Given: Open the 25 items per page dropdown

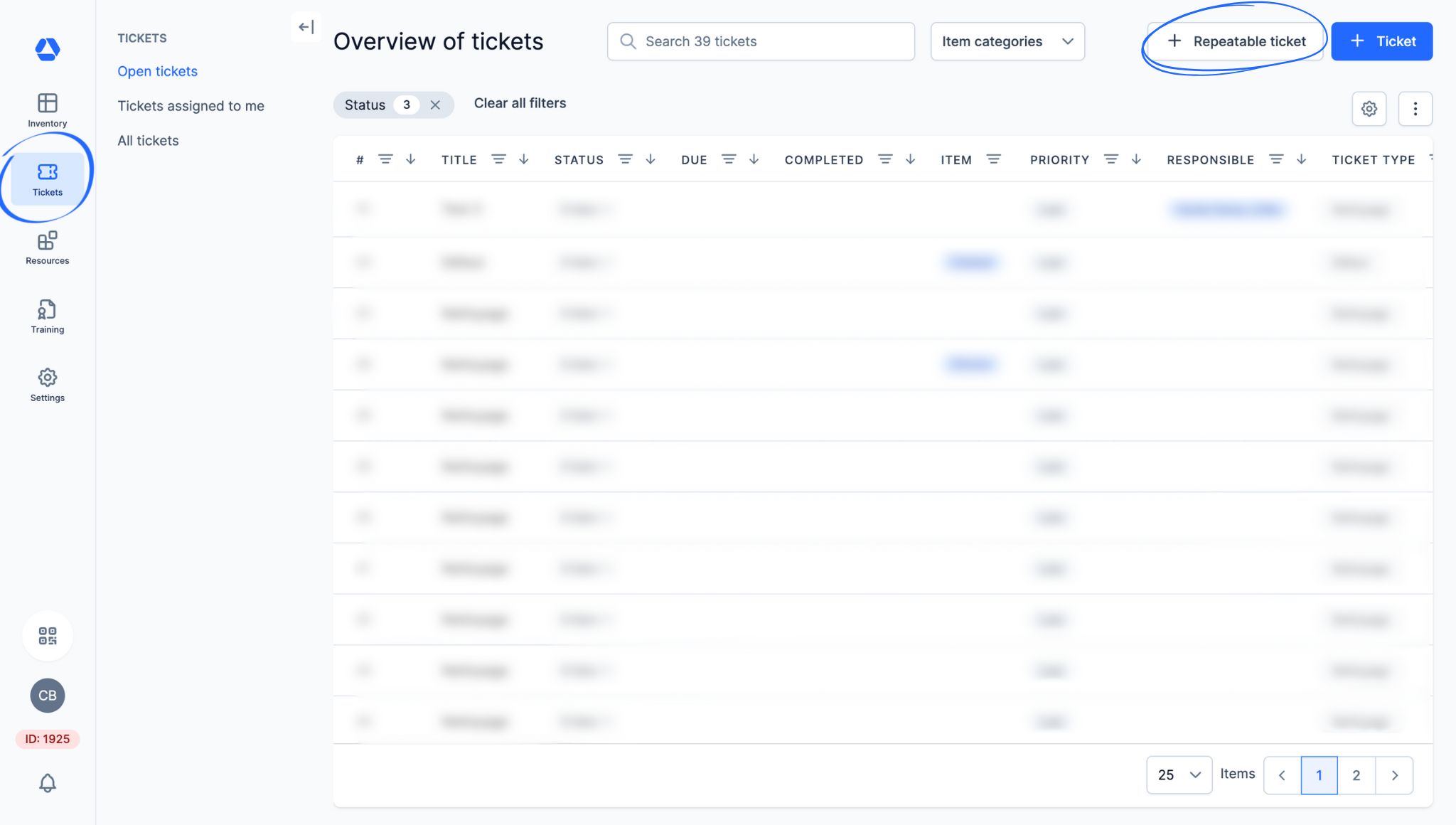Looking at the screenshot, I should coord(1178,775).
